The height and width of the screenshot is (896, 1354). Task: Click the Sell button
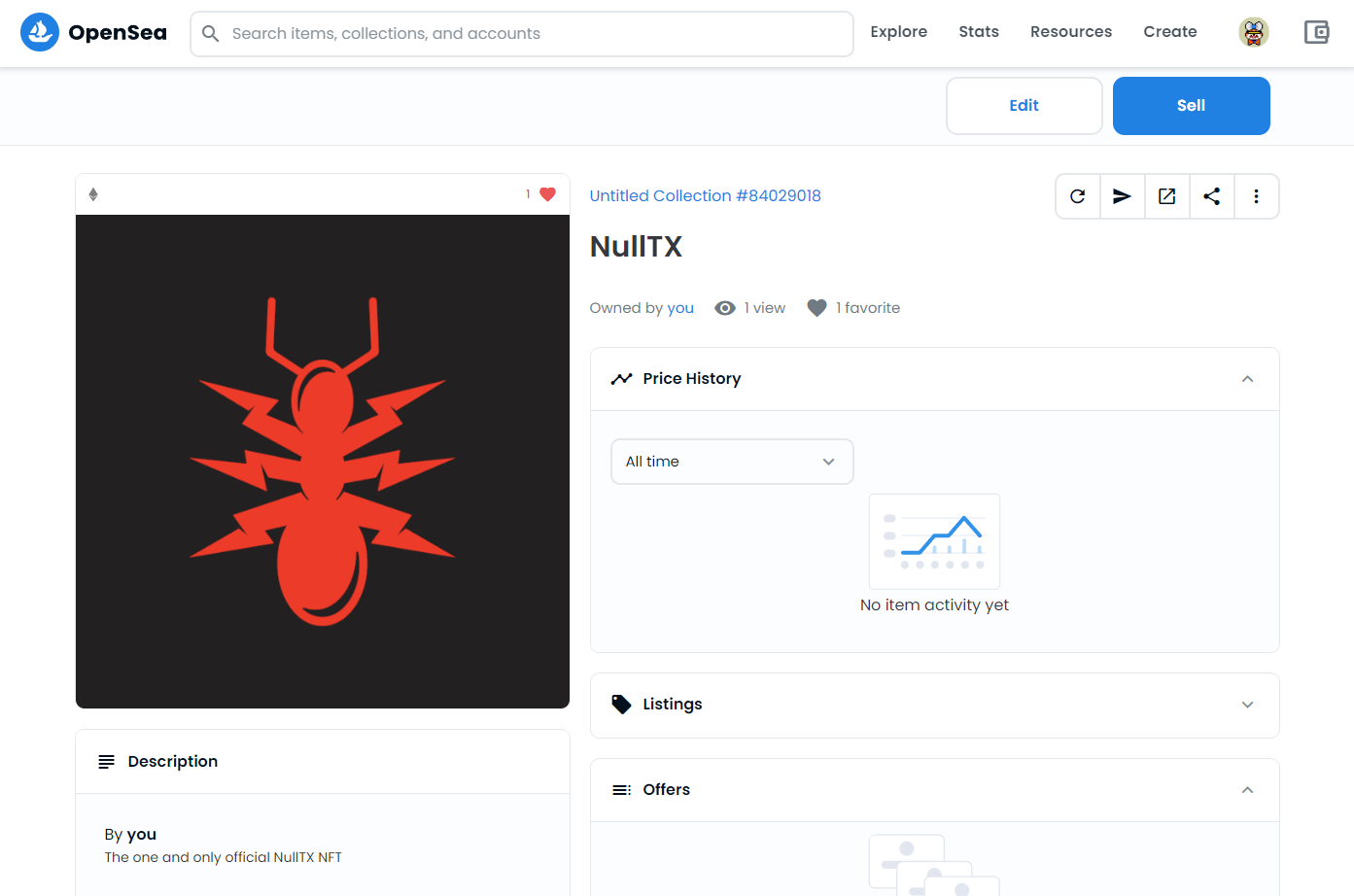click(1191, 105)
